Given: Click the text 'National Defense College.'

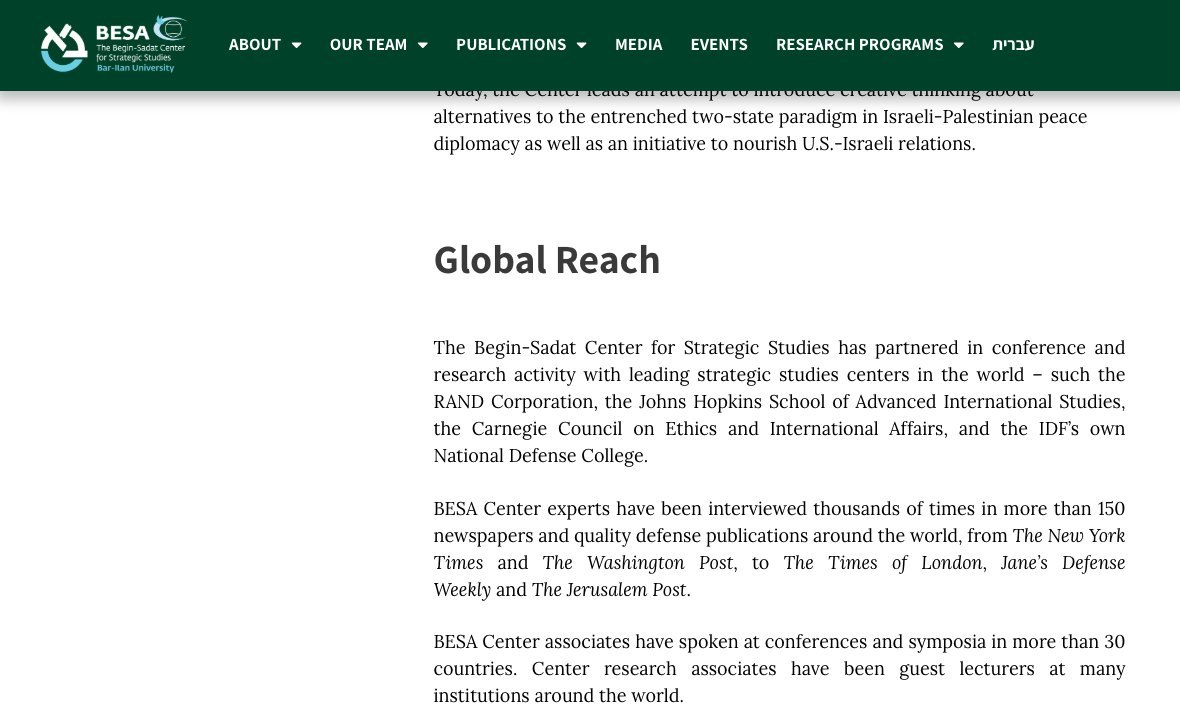Looking at the screenshot, I should pyautogui.click(x=540, y=455).
